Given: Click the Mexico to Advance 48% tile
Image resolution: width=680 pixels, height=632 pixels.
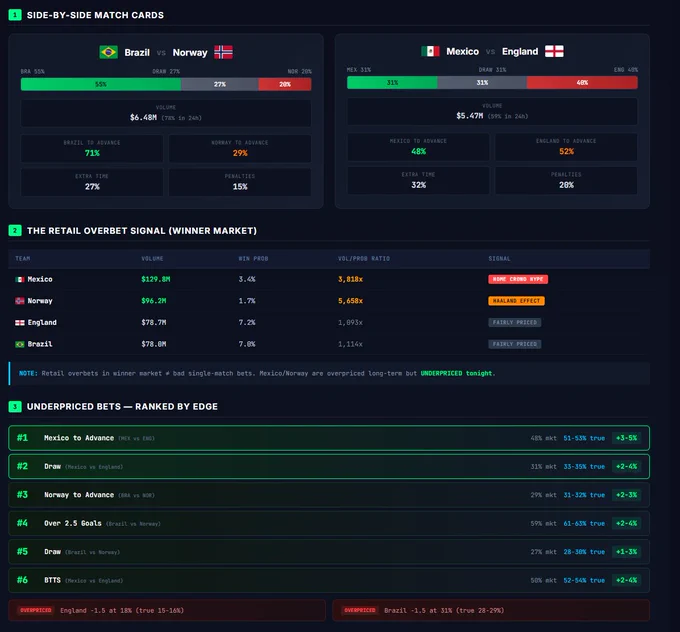Looking at the screenshot, I should [418, 147].
